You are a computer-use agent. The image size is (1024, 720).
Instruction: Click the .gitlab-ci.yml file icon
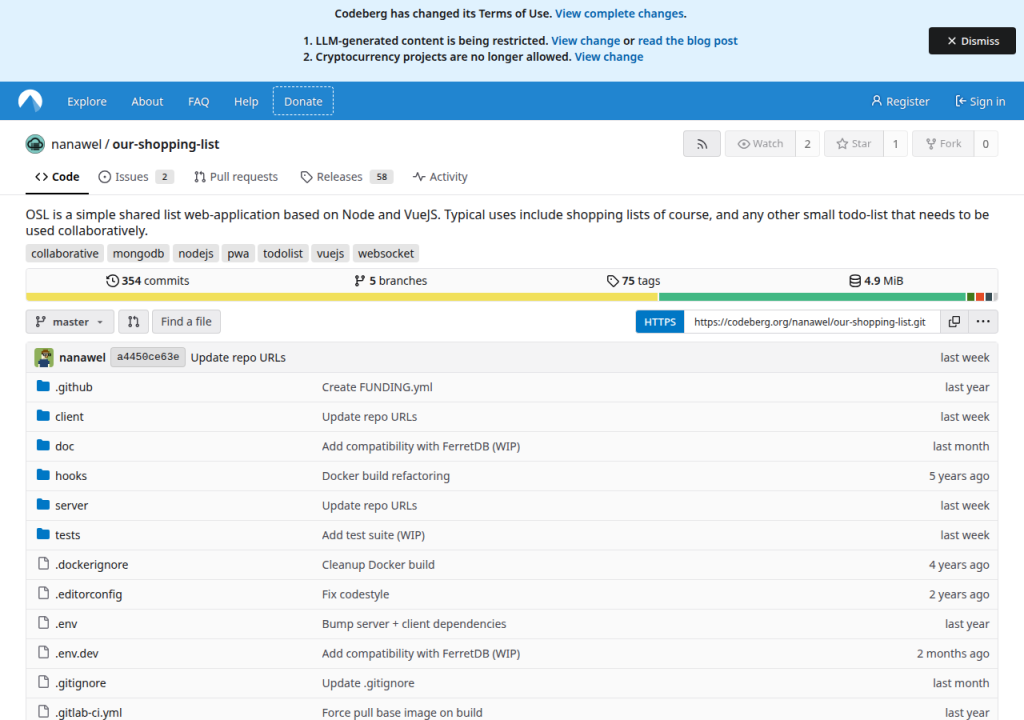pyautogui.click(x=43, y=712)
